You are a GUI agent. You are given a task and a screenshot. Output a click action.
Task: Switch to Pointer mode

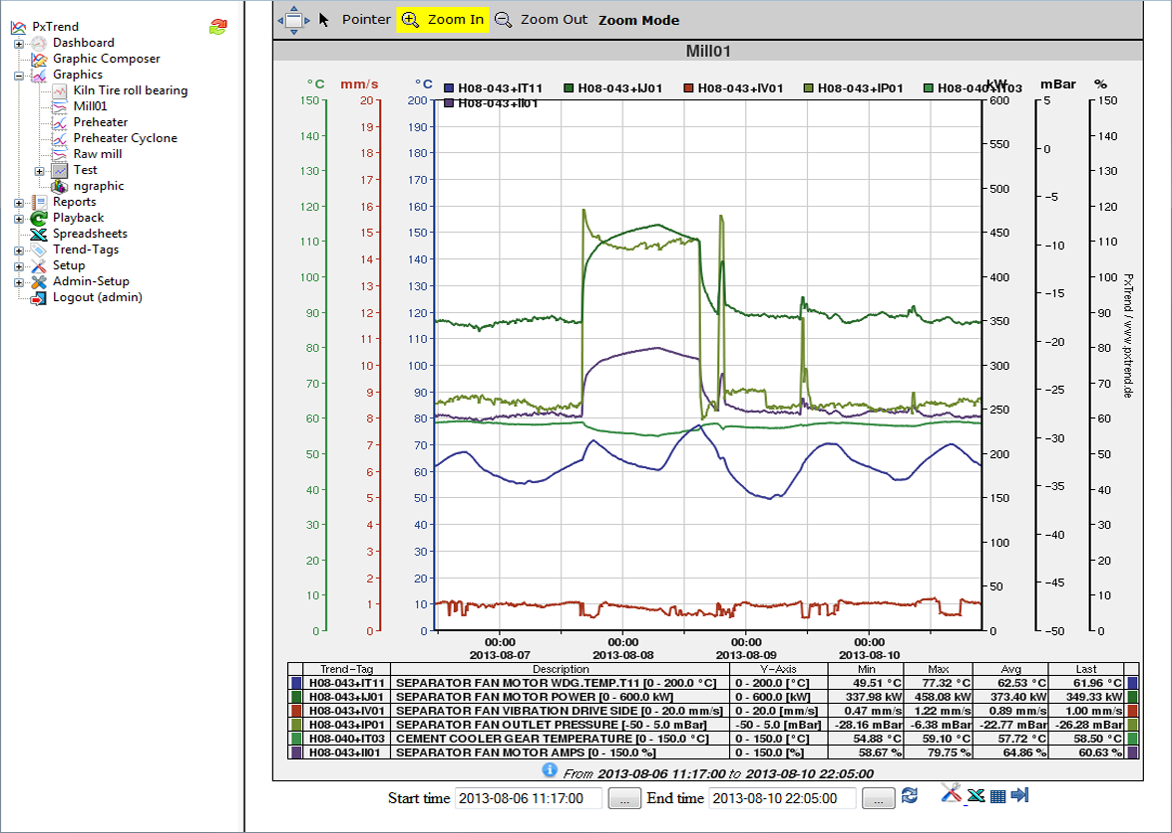click(x=355, y=20)
